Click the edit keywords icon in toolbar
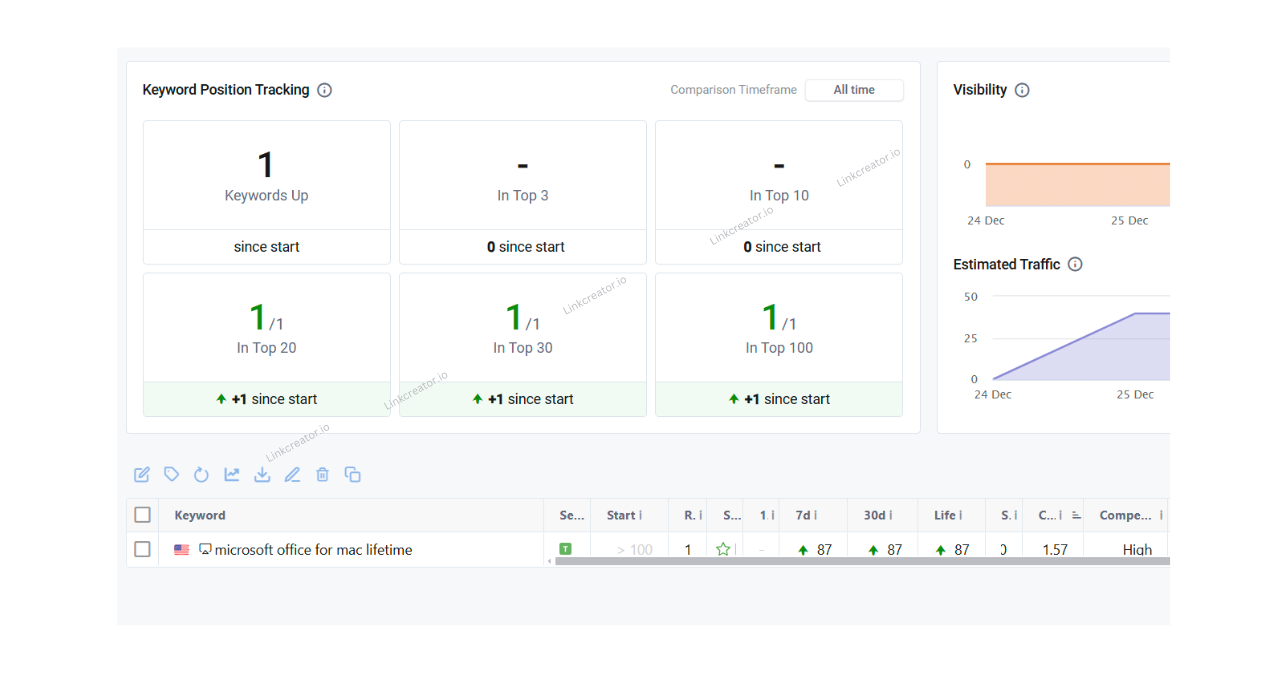The width and height of the screenshot is (1280, 673). click(142, 475)
